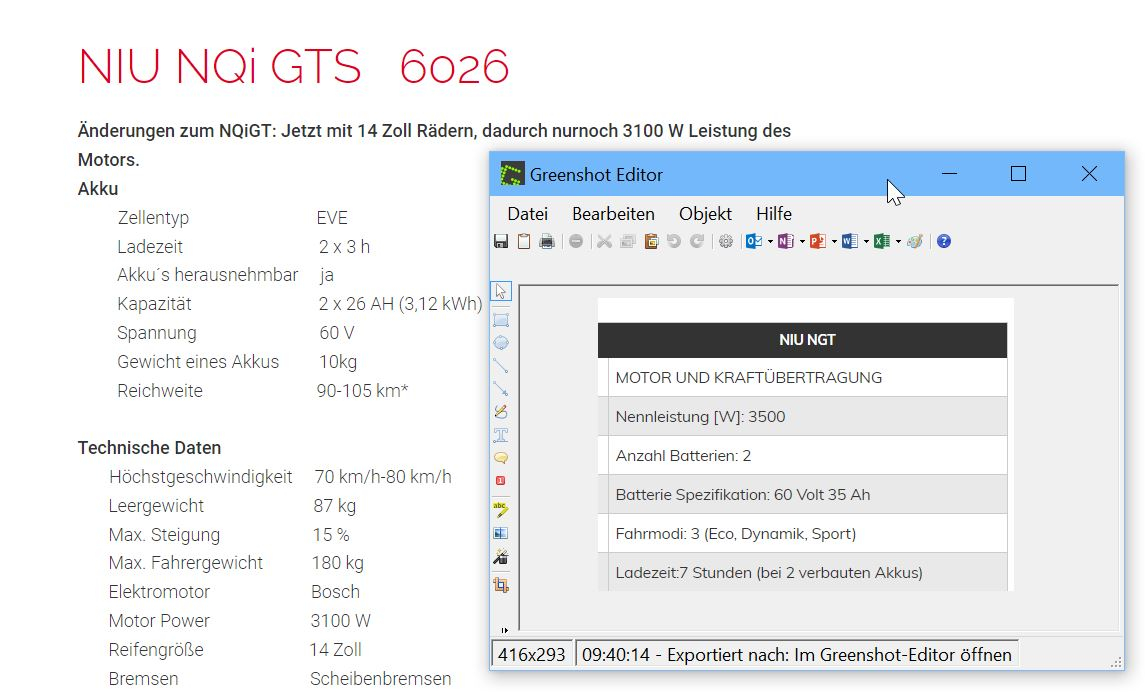Open the Datei menu

[527, 214]
